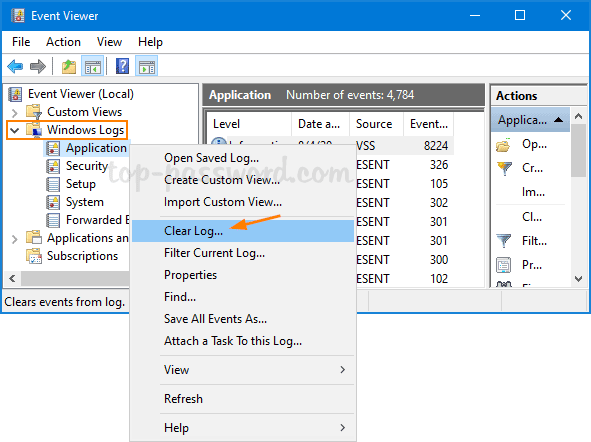The width and height of the screenshot is (591, 442).
Task: Select Save All Events As... menu entry
Action: (243, 319)
